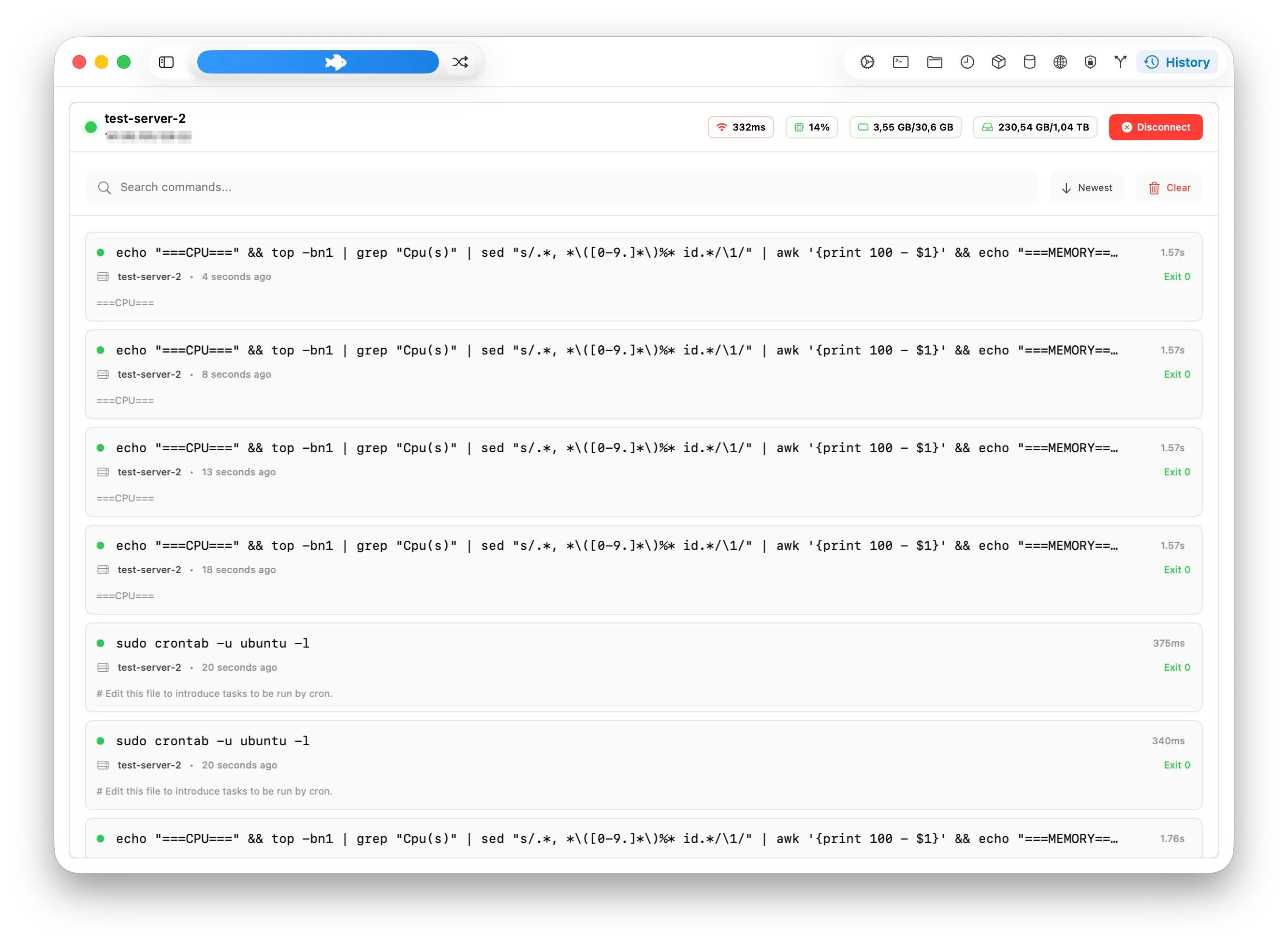Click the shield lock security icon

tap(1090, 62)
